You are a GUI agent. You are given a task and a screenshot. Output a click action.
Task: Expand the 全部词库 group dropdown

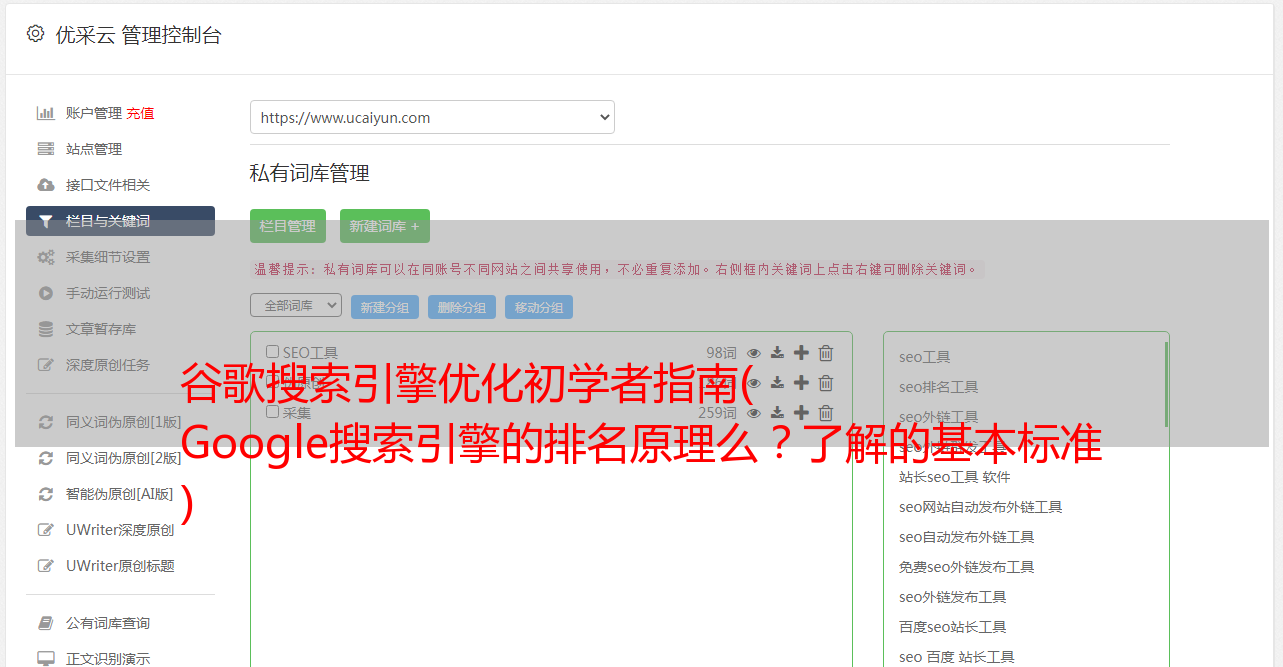tap(296, 306)
